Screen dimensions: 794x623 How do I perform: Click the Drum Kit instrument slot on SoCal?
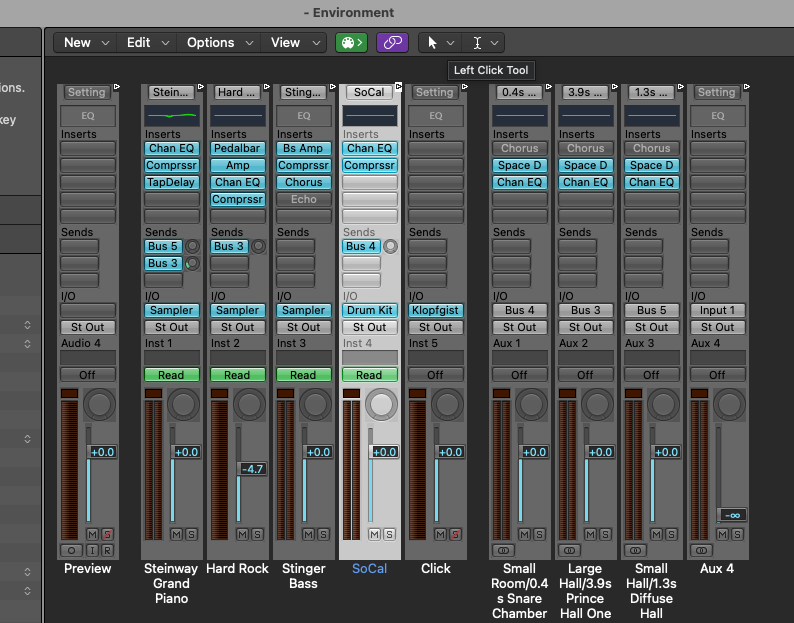[369, 310]
